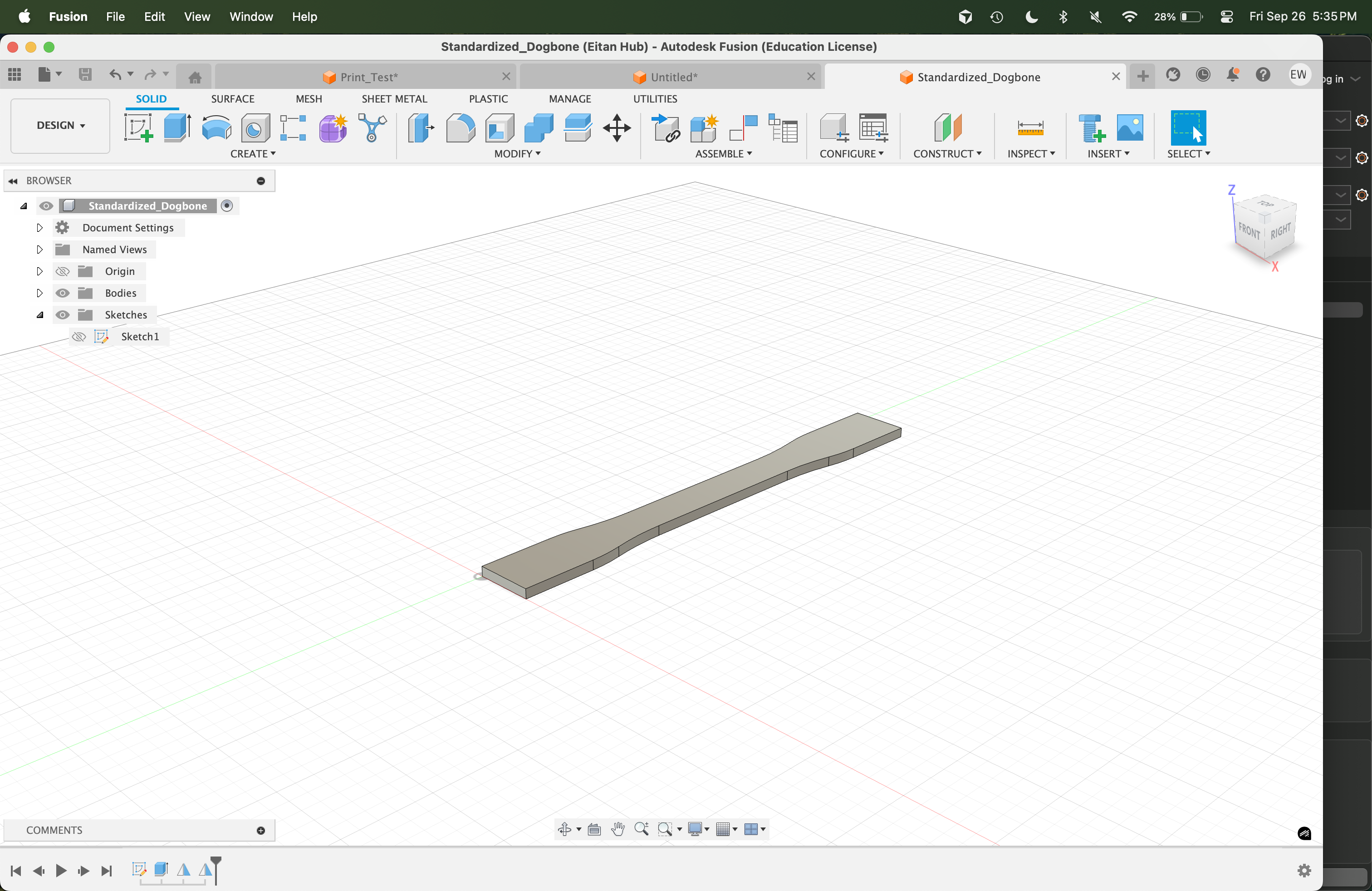Click the Fillet tool icon

[460, 127]
